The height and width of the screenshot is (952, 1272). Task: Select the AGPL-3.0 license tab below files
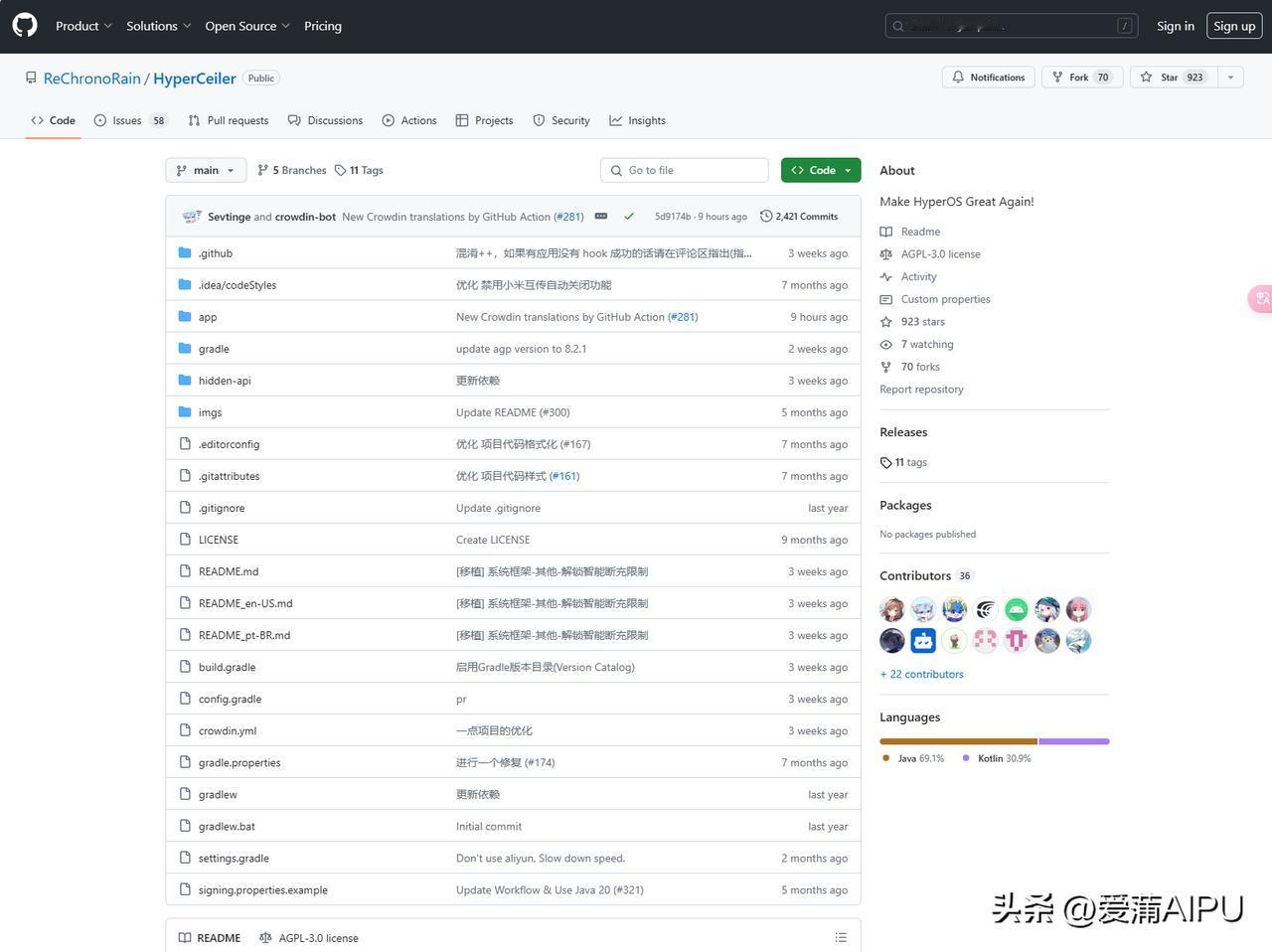click(x=309, y=937)
